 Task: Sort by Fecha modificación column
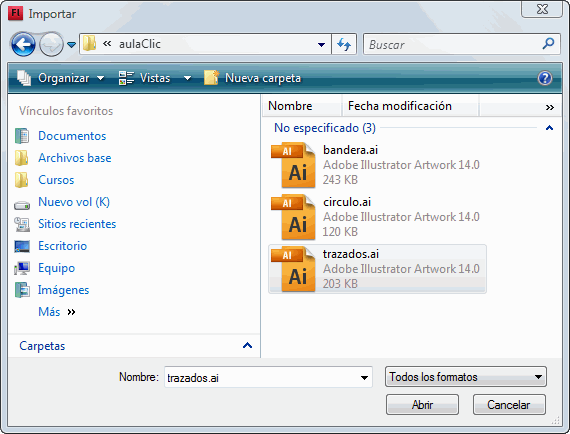[x=410, y=106]
